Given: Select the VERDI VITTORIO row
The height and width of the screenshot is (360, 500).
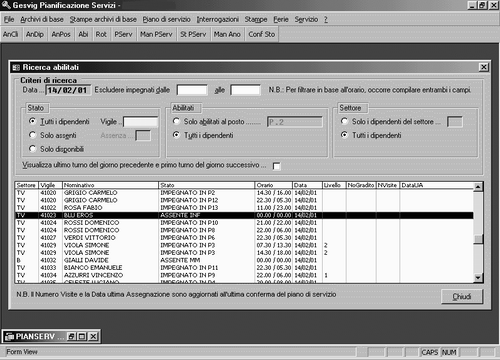Looking at the screenshot, I should 244,238.
